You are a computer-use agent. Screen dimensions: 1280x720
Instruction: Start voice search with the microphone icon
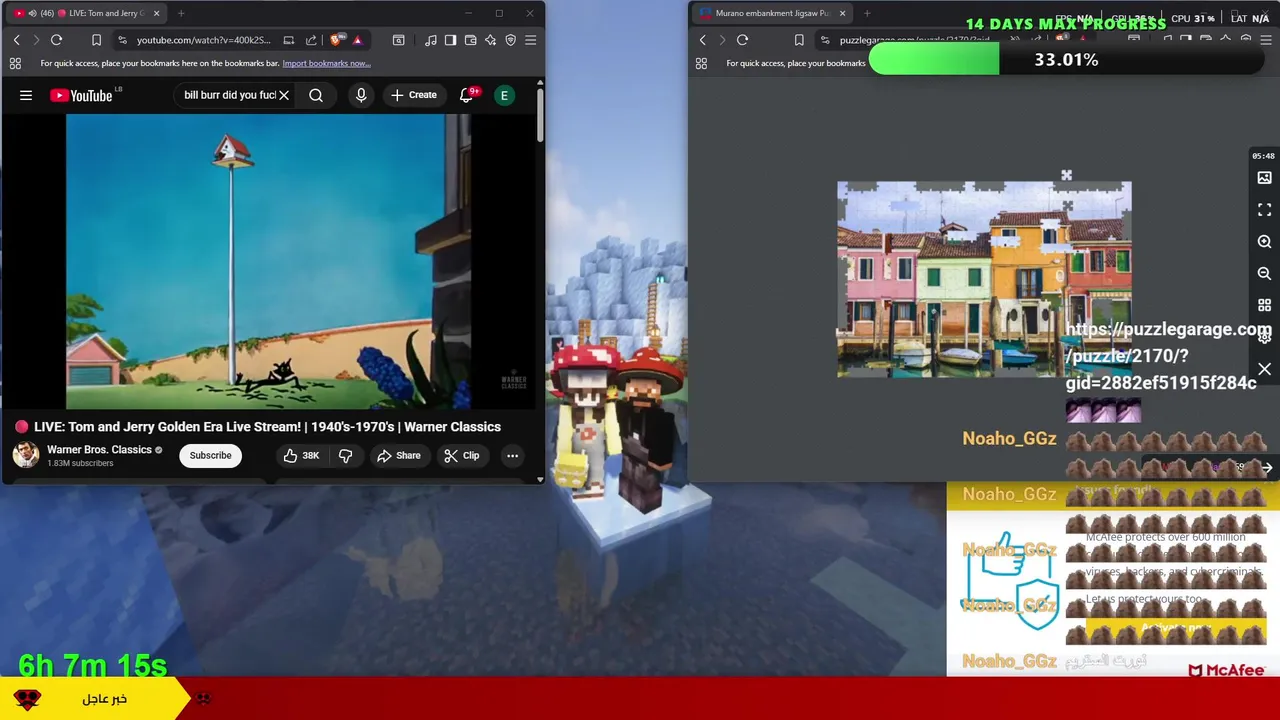click(361, 95)
